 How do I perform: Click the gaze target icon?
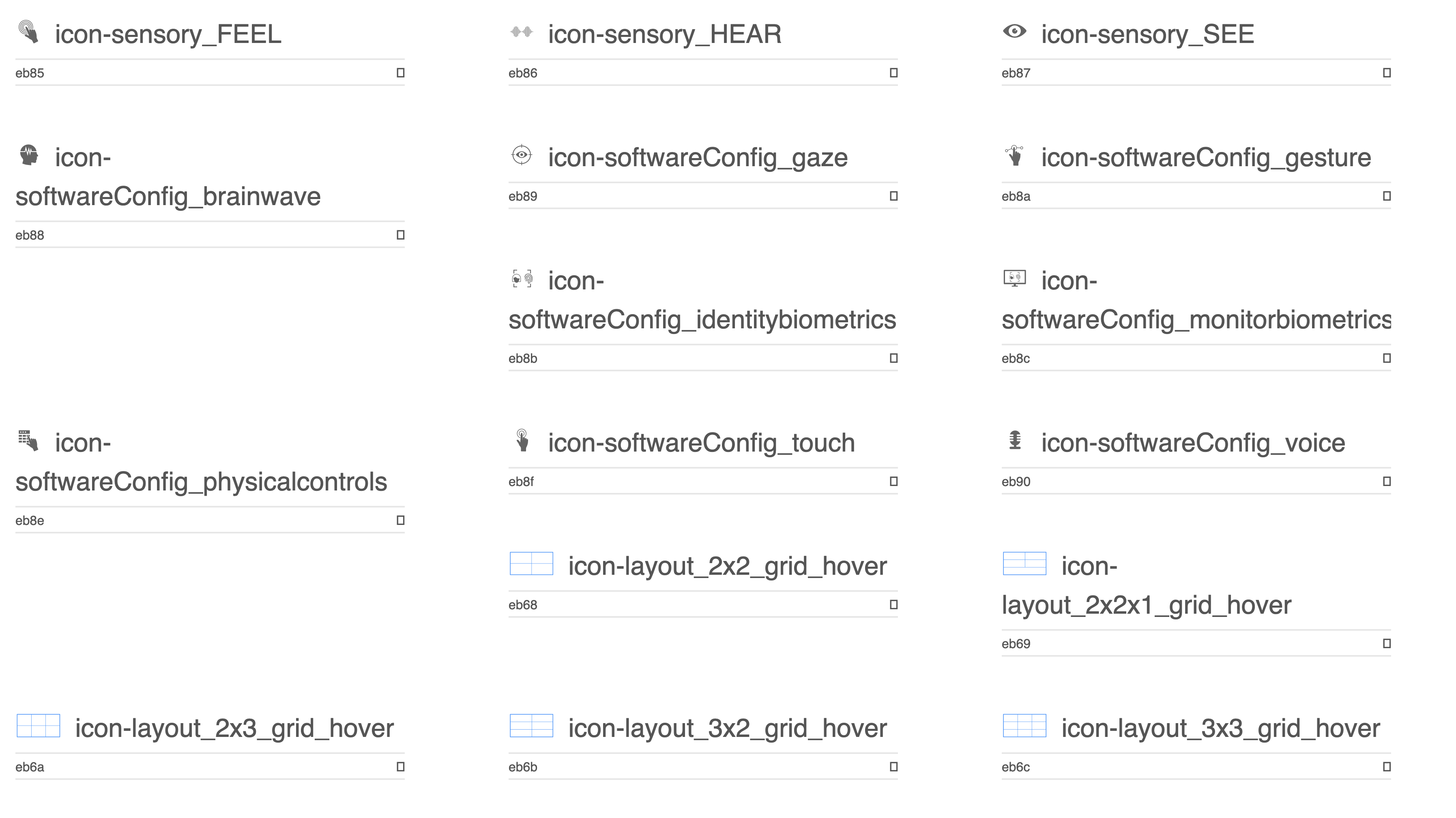521,155
